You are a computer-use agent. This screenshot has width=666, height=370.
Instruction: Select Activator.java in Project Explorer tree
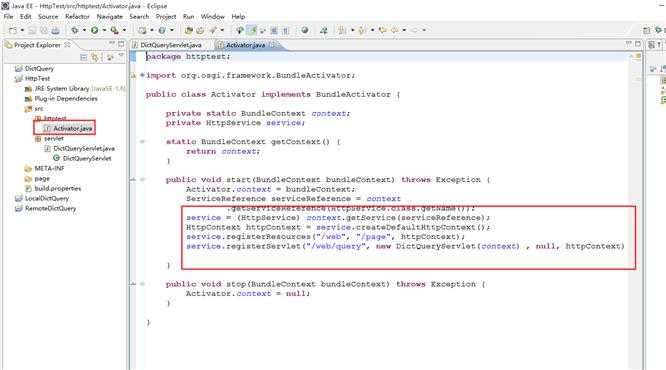[73, 128]
